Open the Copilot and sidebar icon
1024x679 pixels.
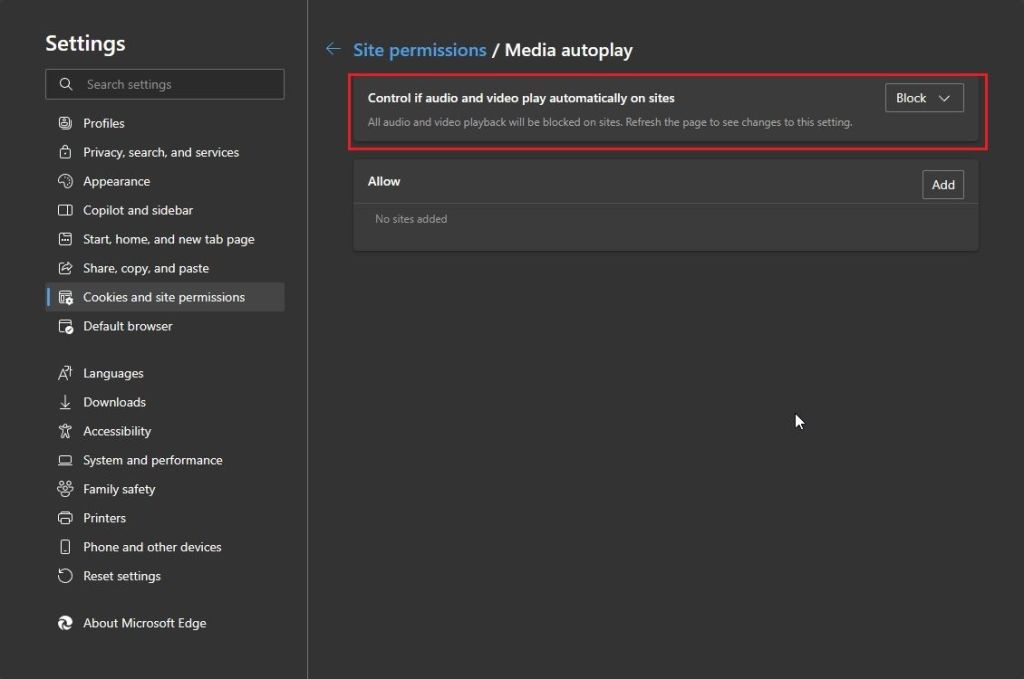[64, 209]
